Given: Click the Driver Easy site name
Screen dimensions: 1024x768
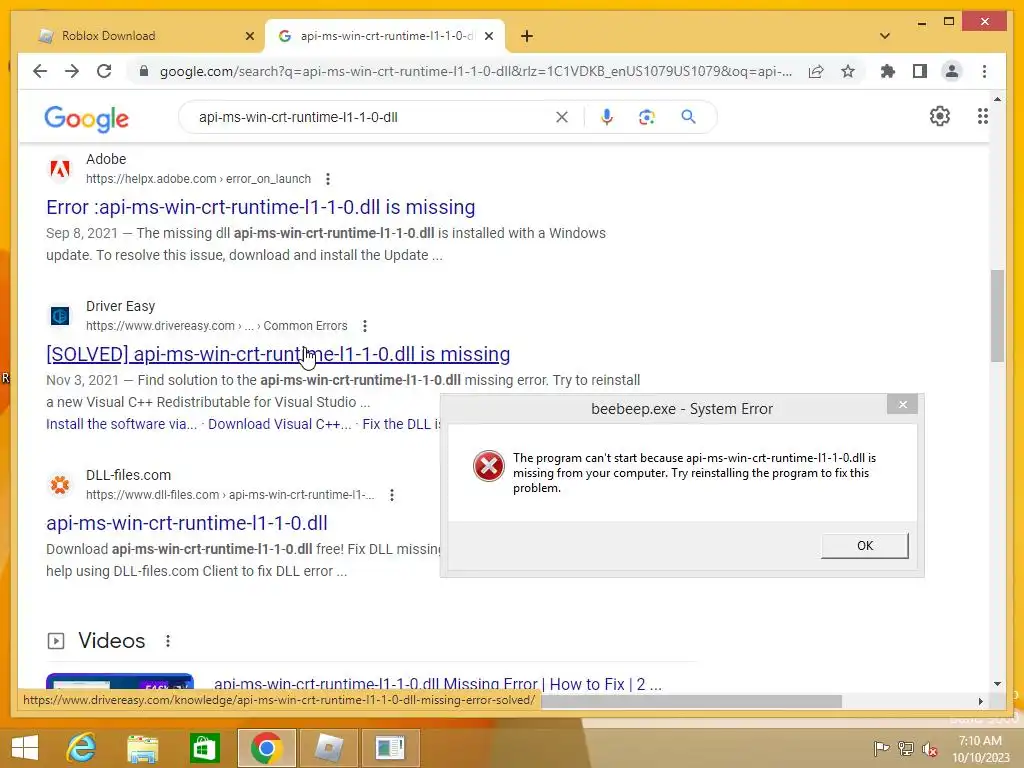Looking at the screenshot, I should tap(121, 306).
